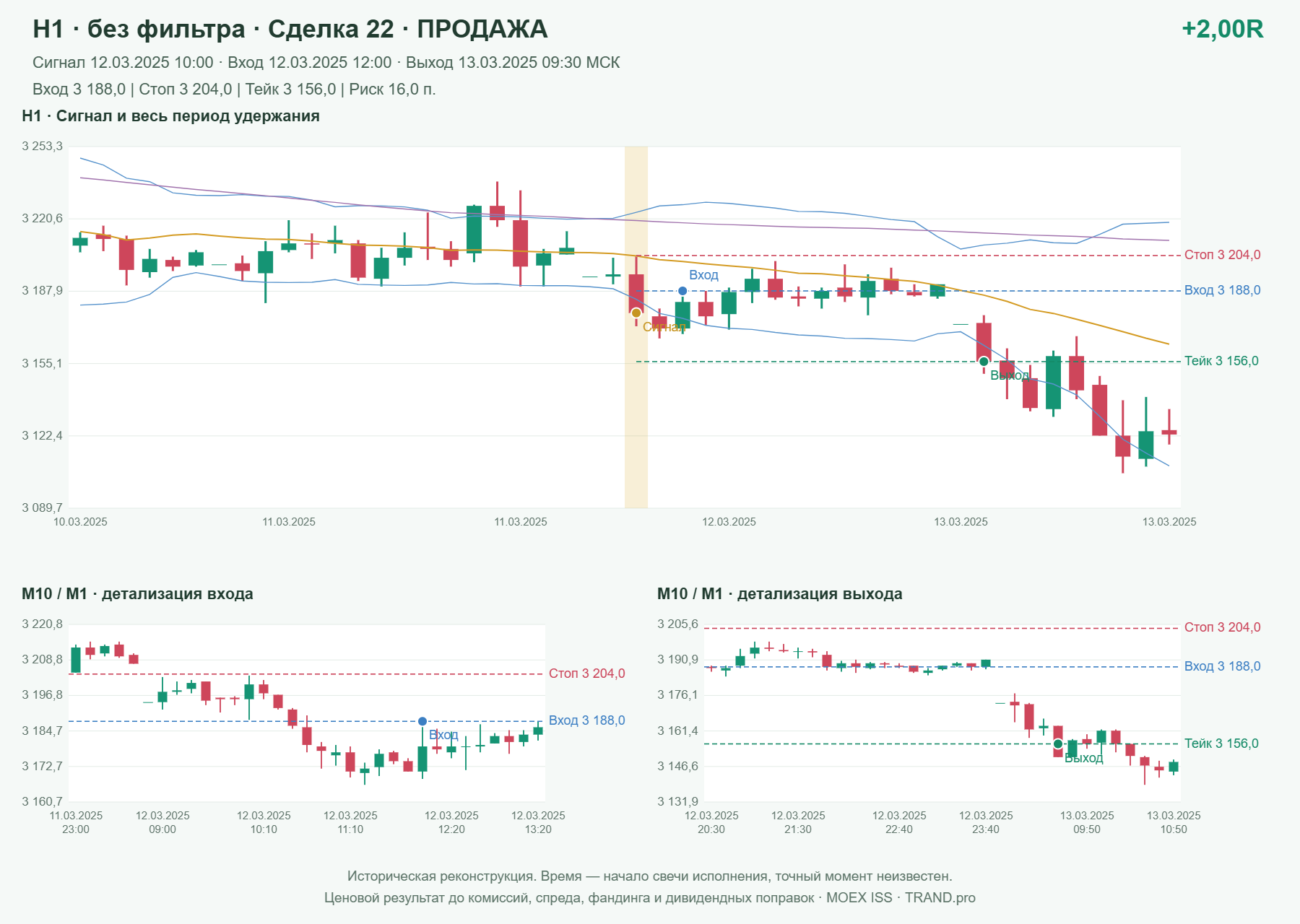The image size is (1300, 924).
Task: Click the 10.03.2025 date axis label
Action: [x=80, y=522]
